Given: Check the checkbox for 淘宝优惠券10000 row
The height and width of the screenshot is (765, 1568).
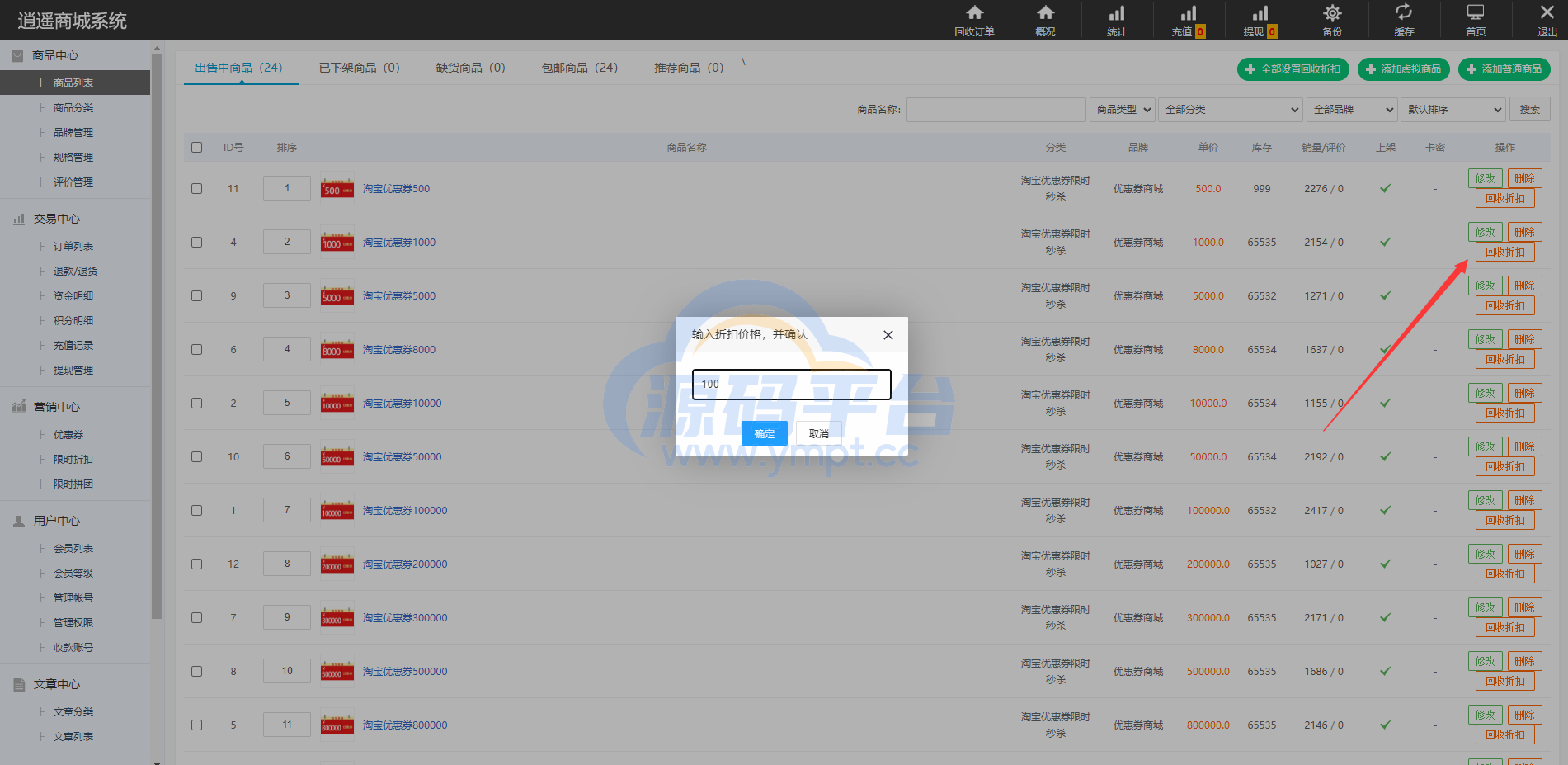Looking at the screenshot, I should 196,403.
